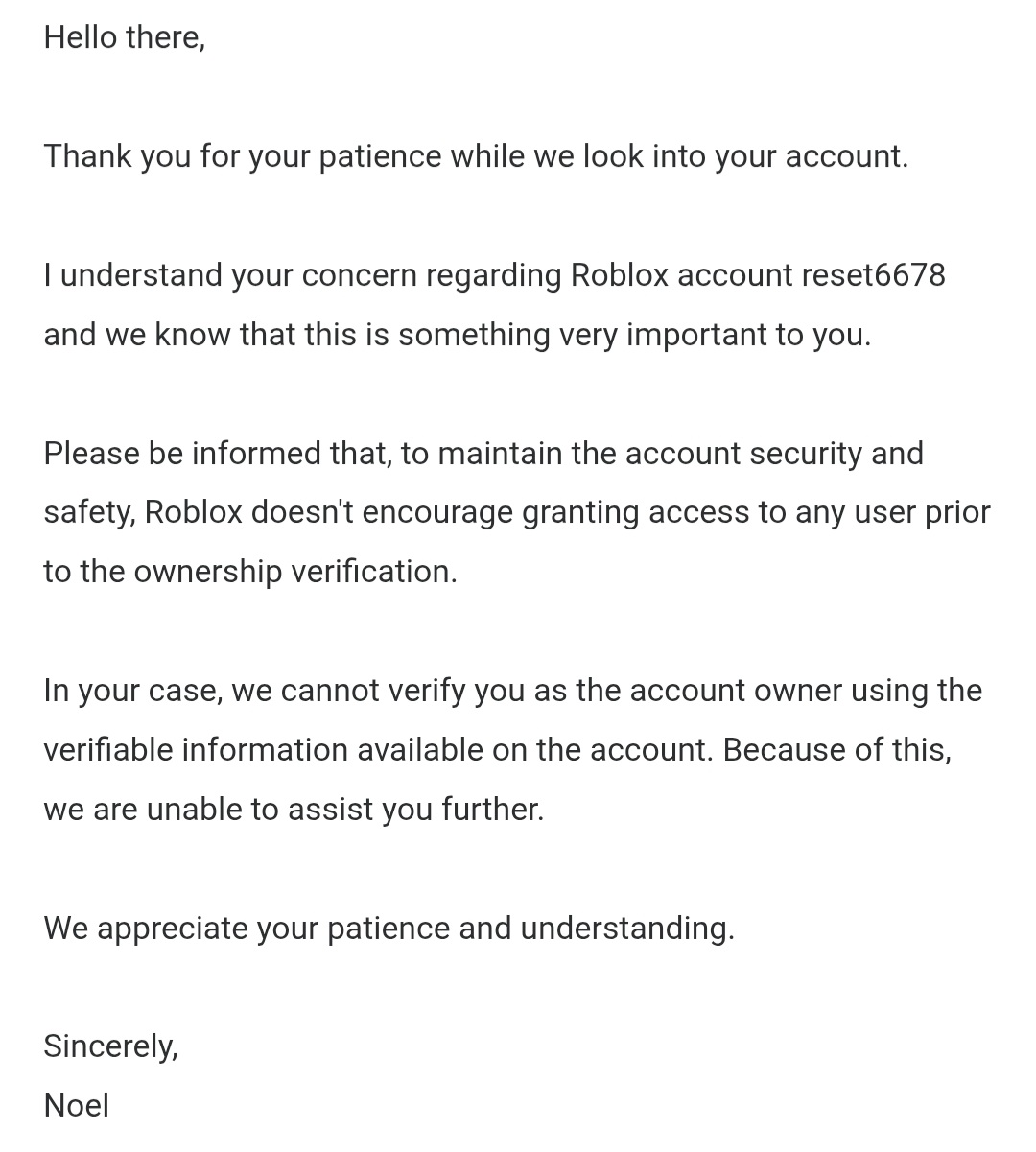The width and height of the screenshot is (1036, 1152).
Task: Click the "Hello there," greeting line
Action: 124,37
